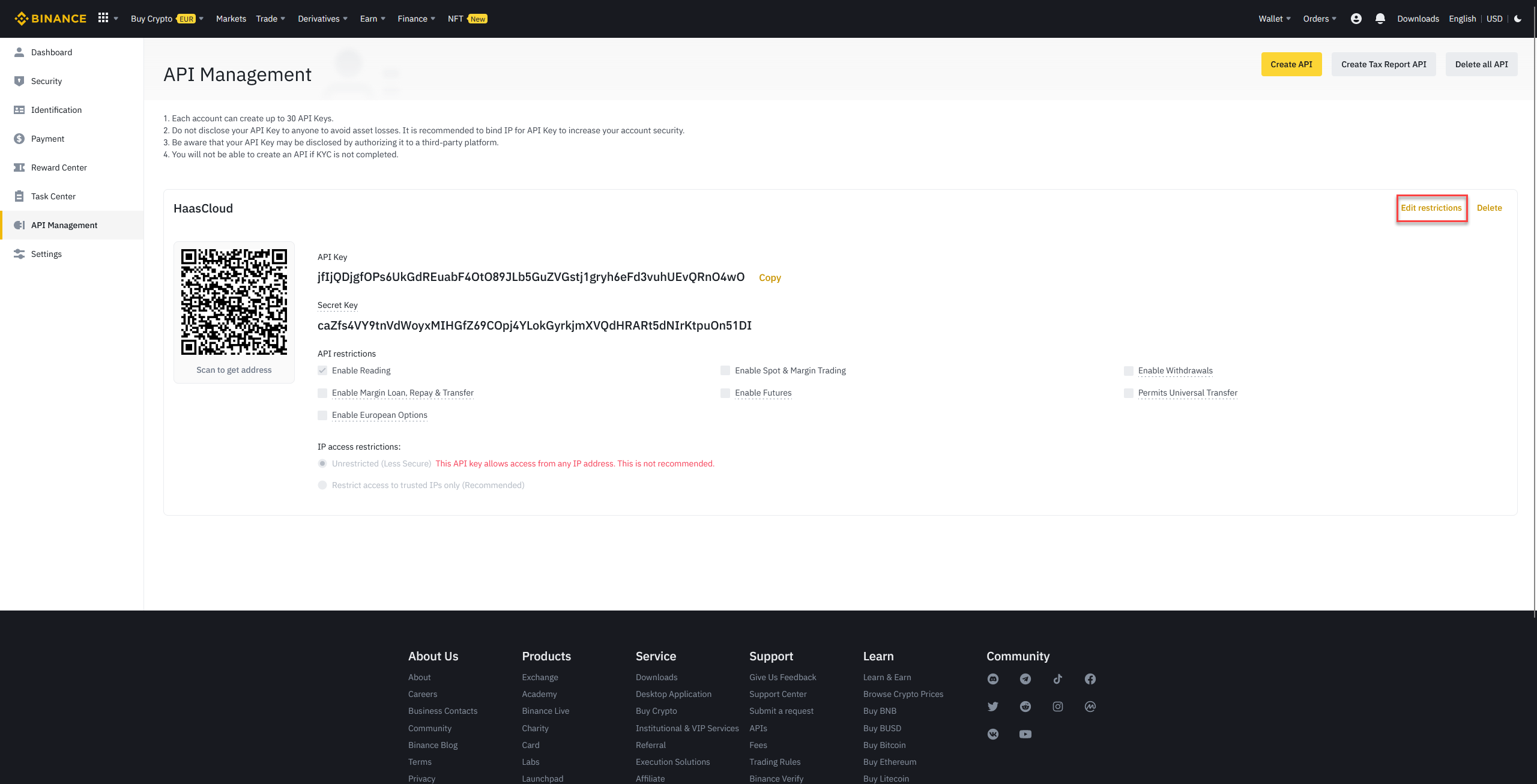Expand Orders dropdown menu
The image size is (1537, 784).
pos(1320,19)
